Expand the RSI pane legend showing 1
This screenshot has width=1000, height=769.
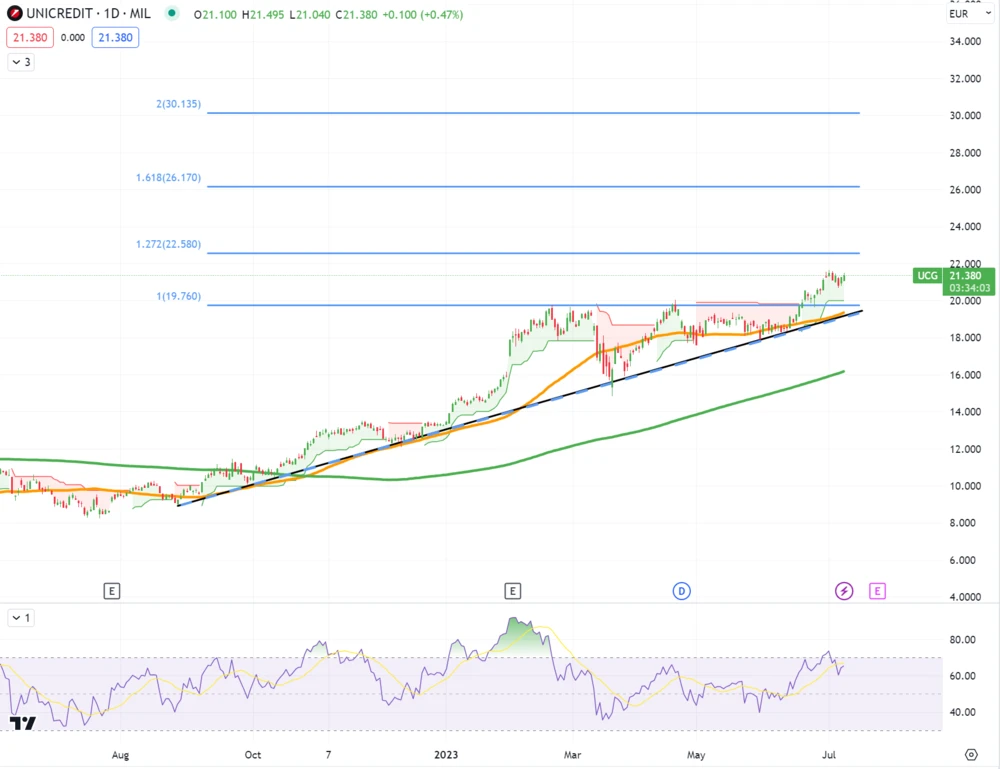pos(21,618)
